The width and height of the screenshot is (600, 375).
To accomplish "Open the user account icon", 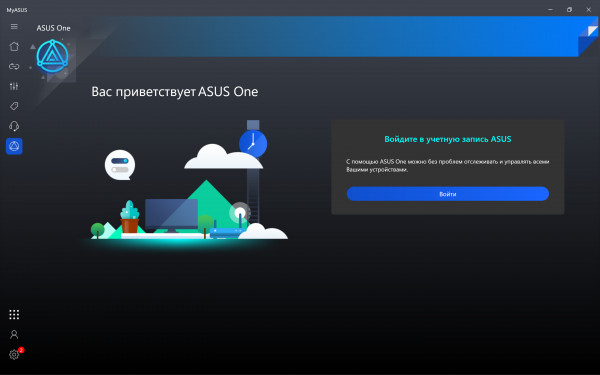I will [14, 335].
